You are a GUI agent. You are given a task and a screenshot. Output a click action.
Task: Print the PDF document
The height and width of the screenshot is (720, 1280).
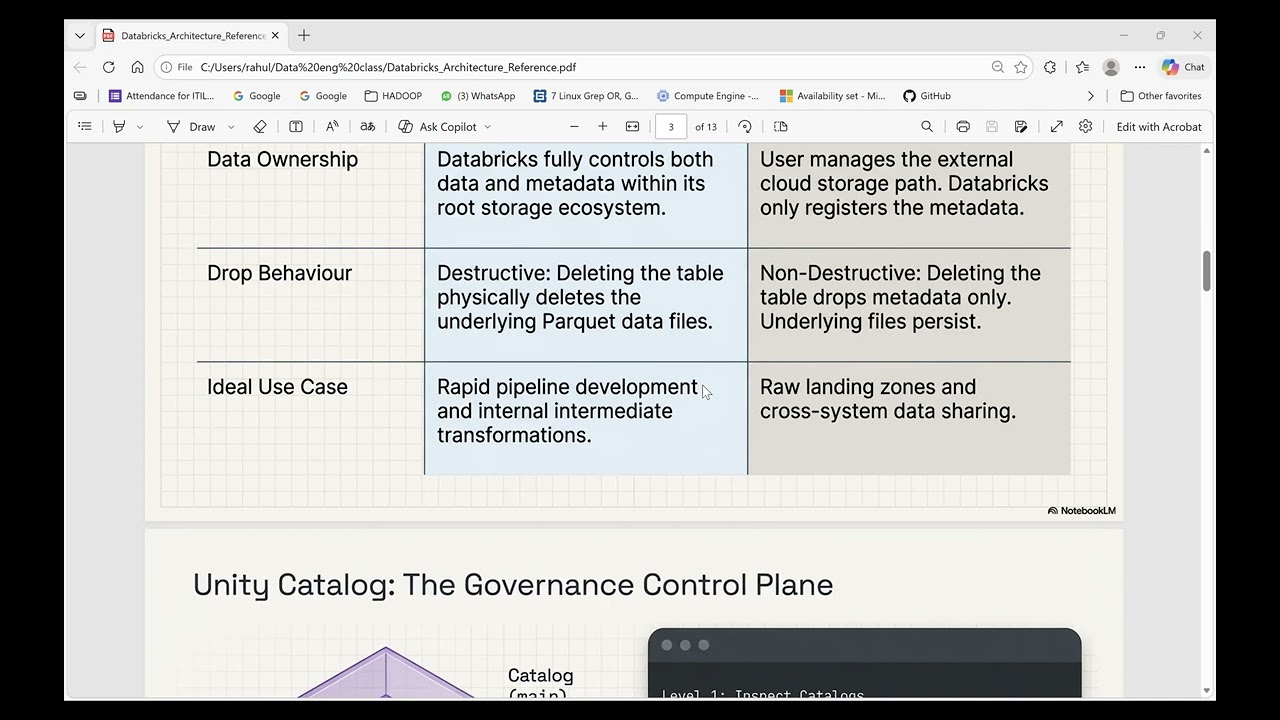tap(963, 127)
